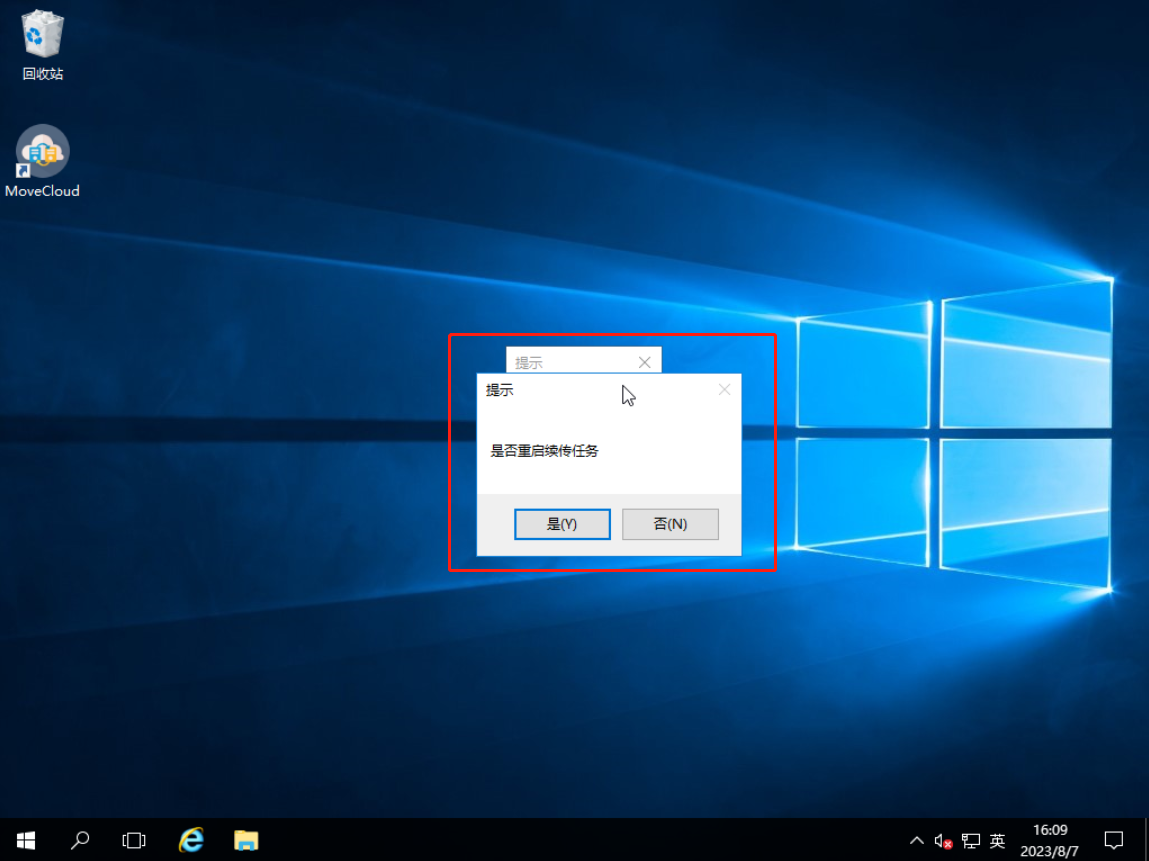The height and width of the screenshot is (861, 1149).
Task: Click the muted volume tray icon
Action: [x=943, y=841]
